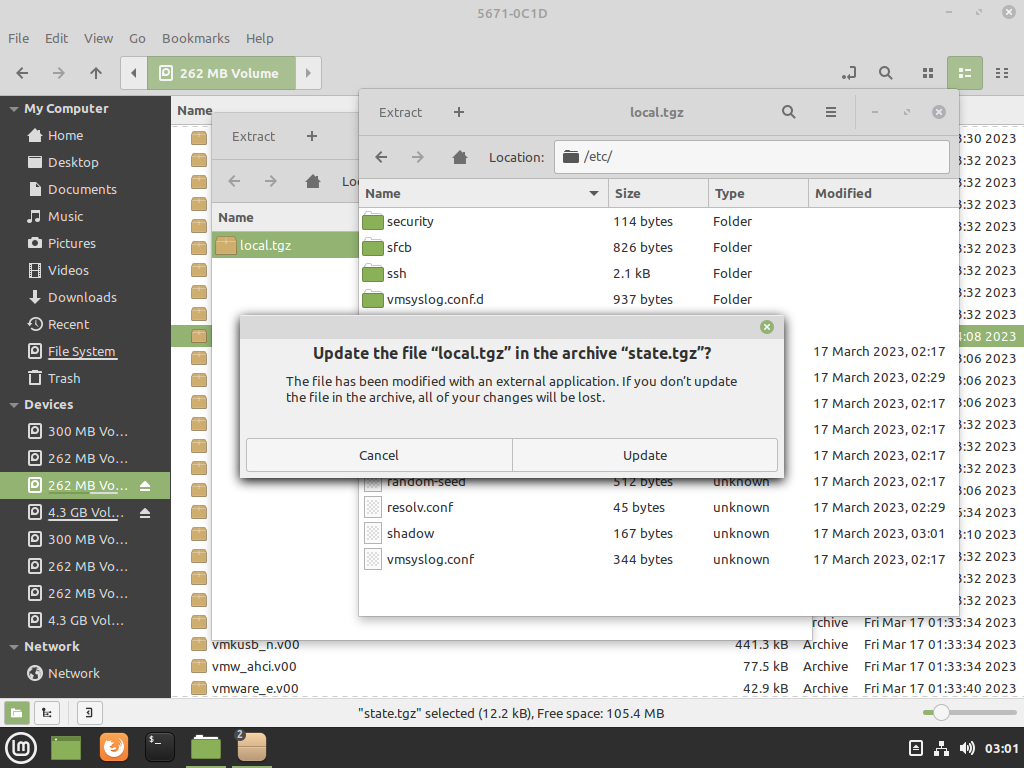Screen dimensions: 1024x768
Task: Hide the sidebar toggle button
Action: coord(89,713)
